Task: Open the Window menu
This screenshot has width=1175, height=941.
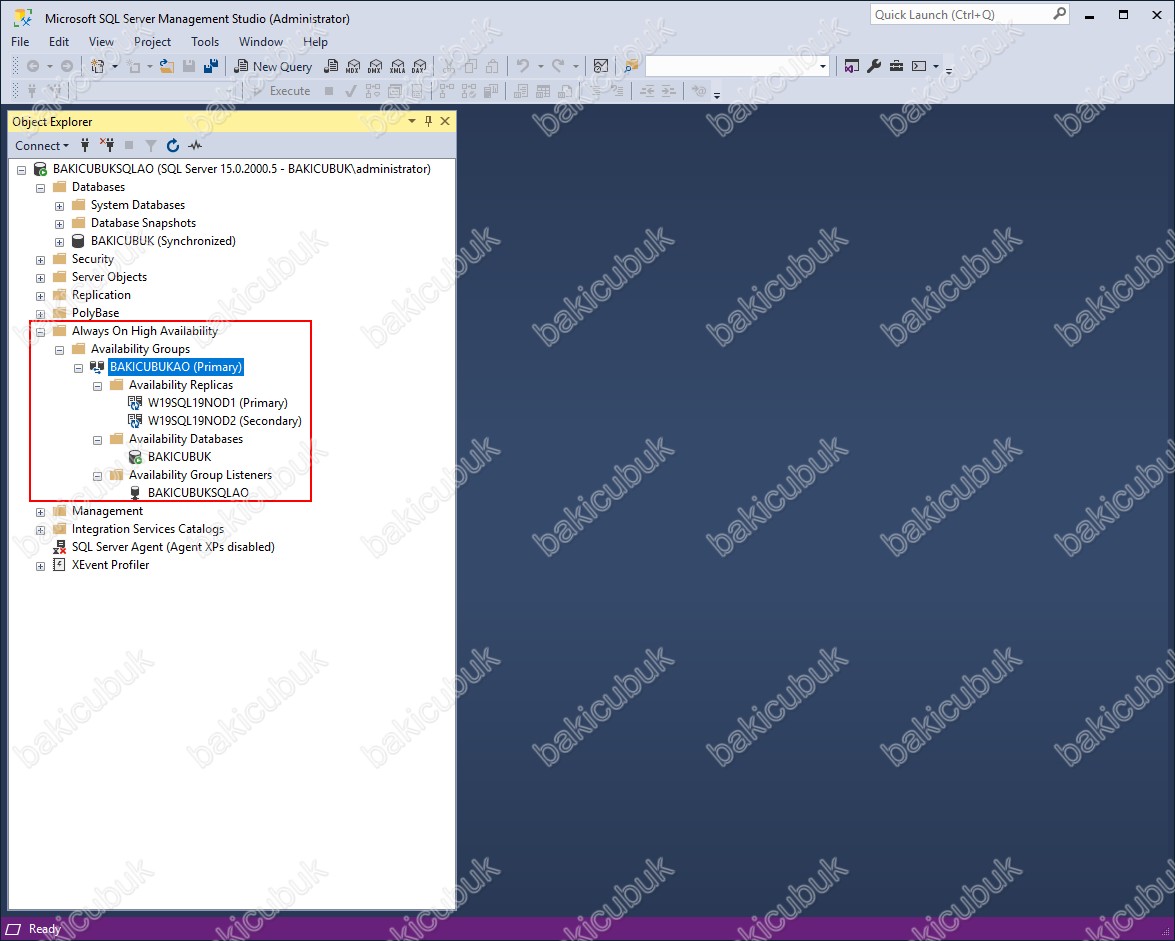Action: click(x=261, y=42)
